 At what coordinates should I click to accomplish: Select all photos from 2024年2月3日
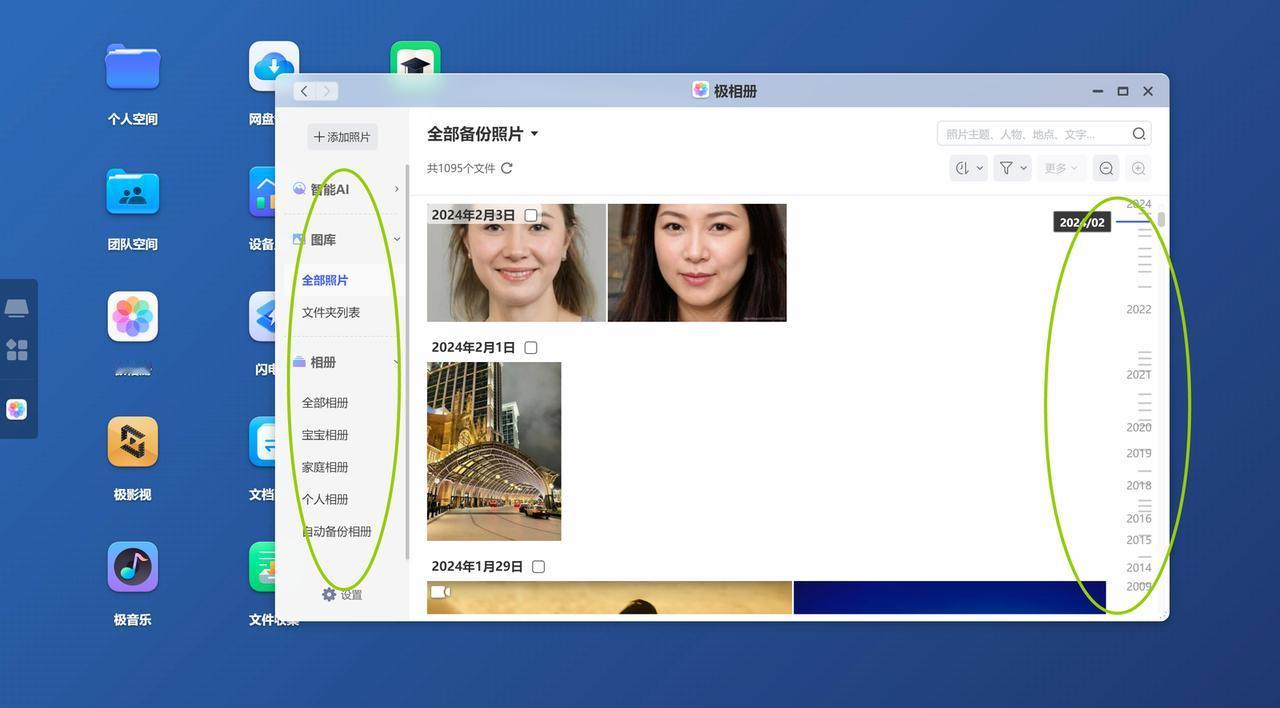pyautogui.click(x=531, y=215)
